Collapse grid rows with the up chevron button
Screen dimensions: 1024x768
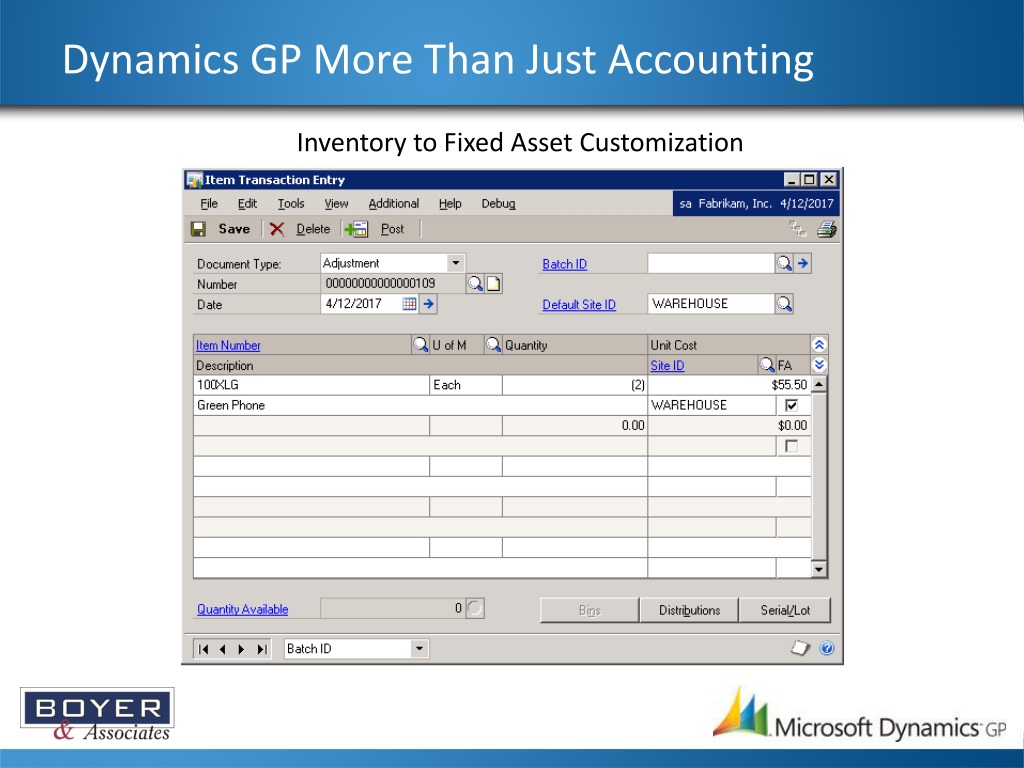point(819,344)
